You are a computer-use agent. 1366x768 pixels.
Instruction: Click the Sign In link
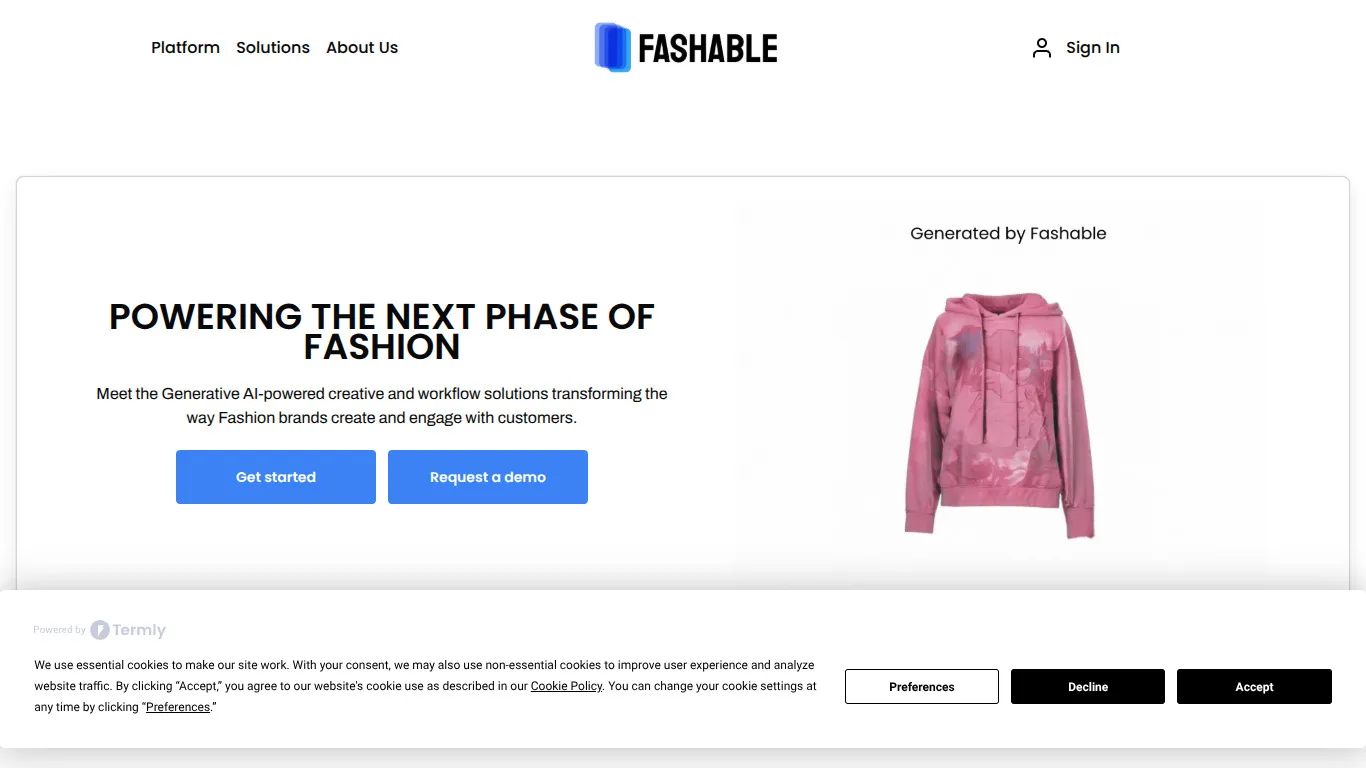tap(1093, 47)
